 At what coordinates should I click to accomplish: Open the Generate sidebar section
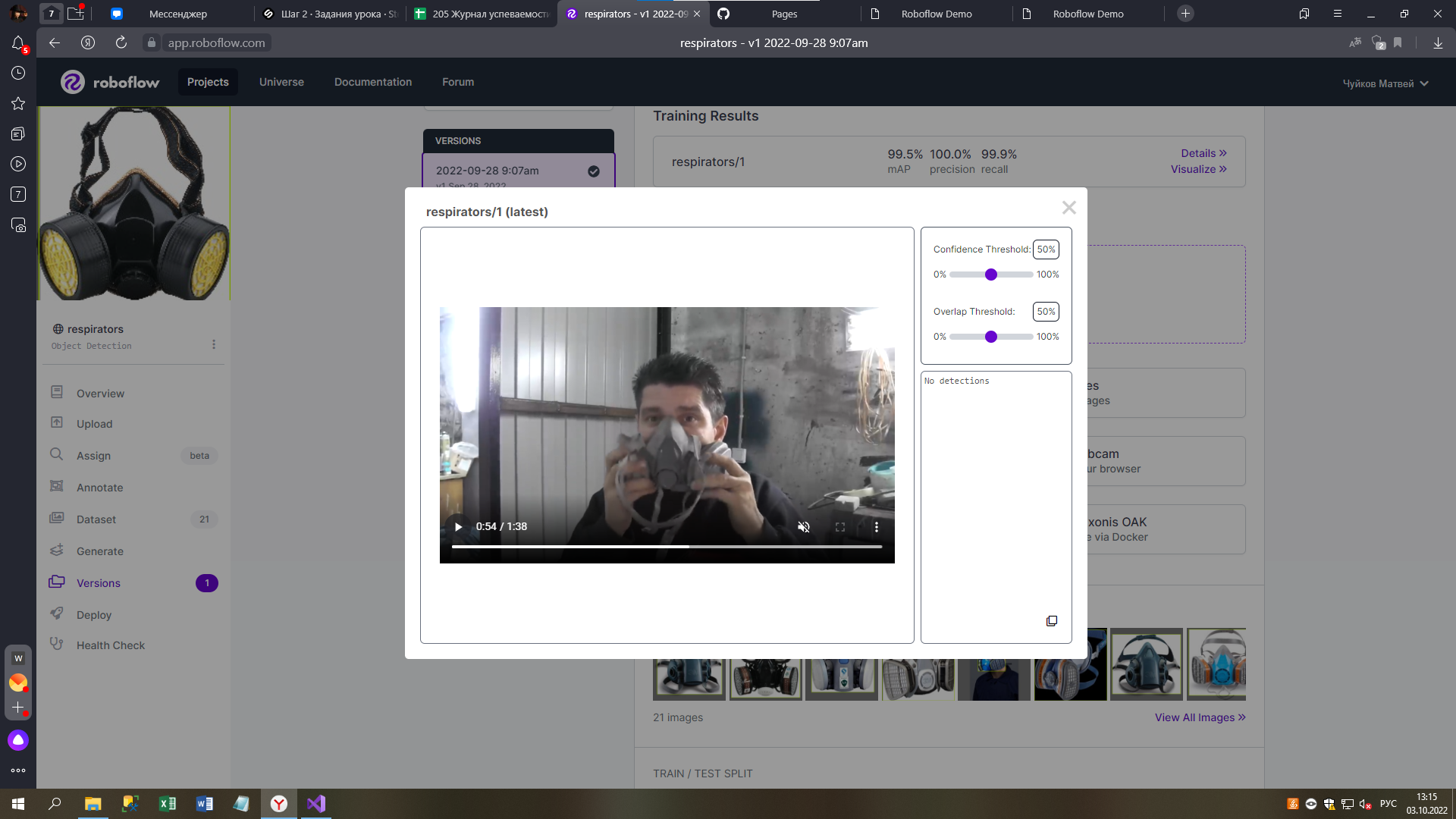point(99,551)
